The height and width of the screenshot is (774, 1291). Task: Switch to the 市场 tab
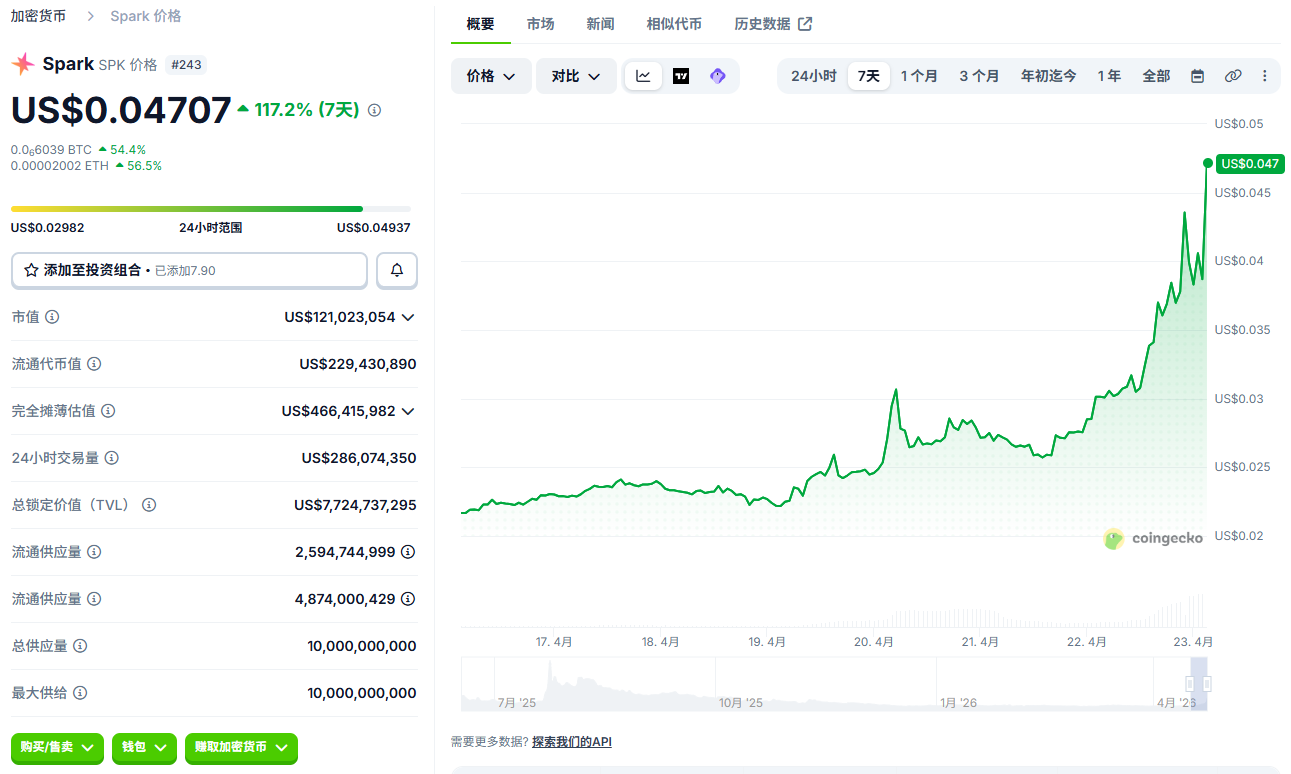tap(541, 24)
